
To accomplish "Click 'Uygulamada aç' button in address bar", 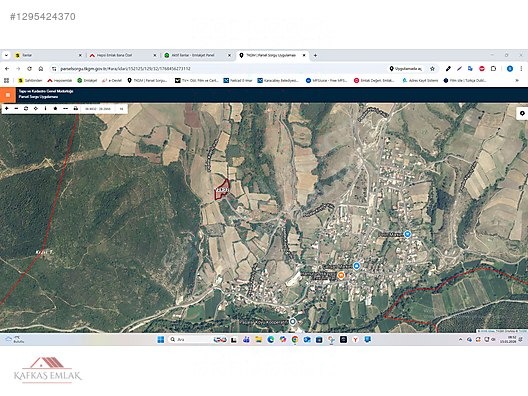I will pyautogui.click(x=406, y=69).
